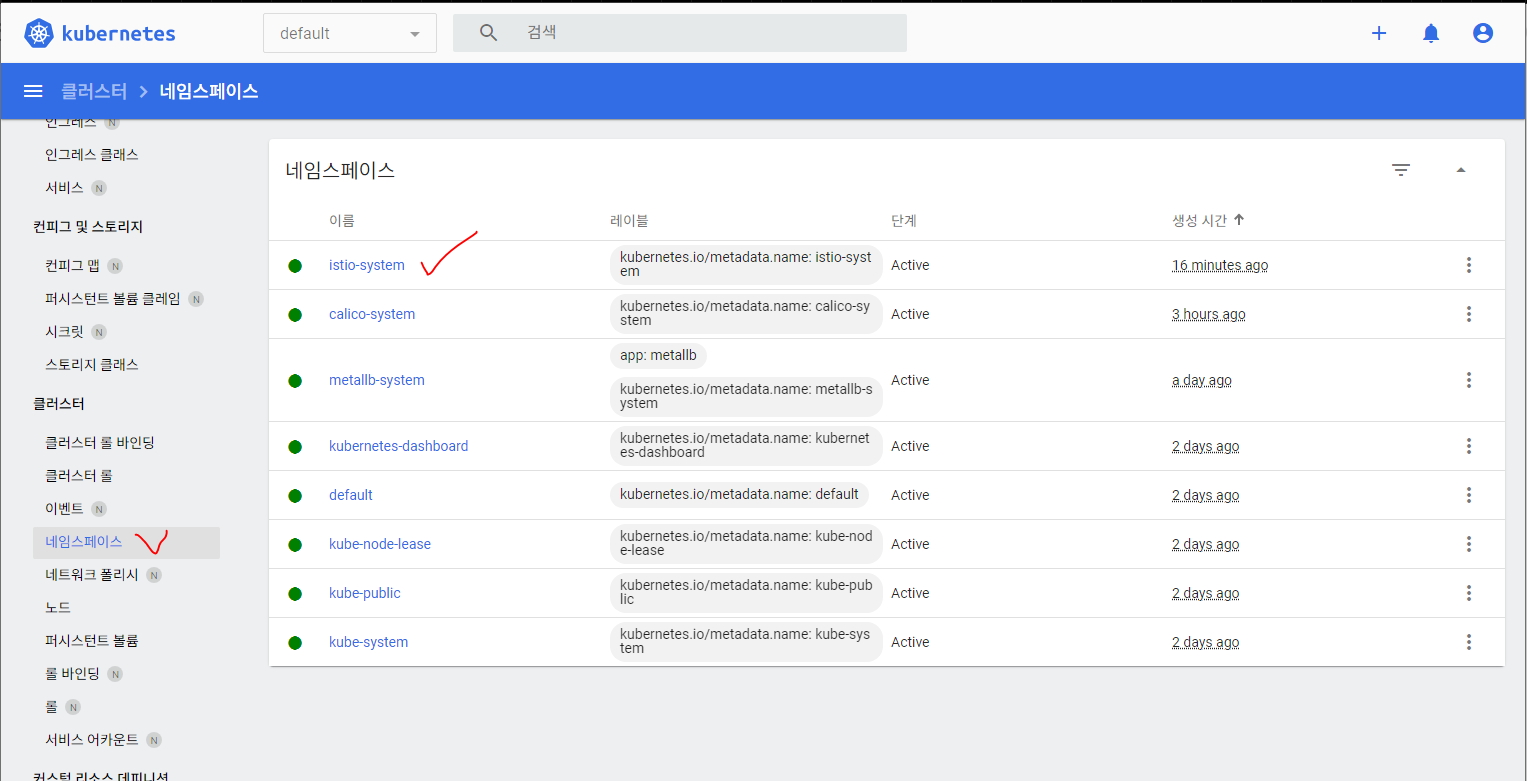1527x781 pixels.
Task: Click the 이름 column header
Action: coord(342,220)
